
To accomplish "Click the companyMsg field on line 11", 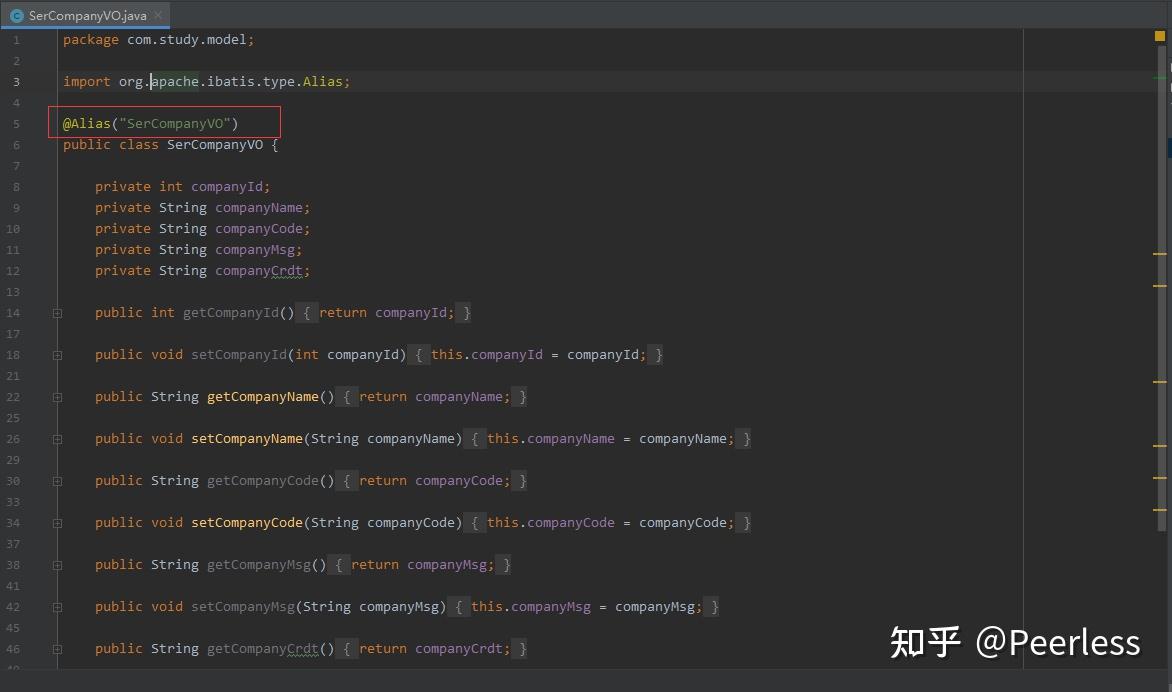I will [x=255, y=249].
